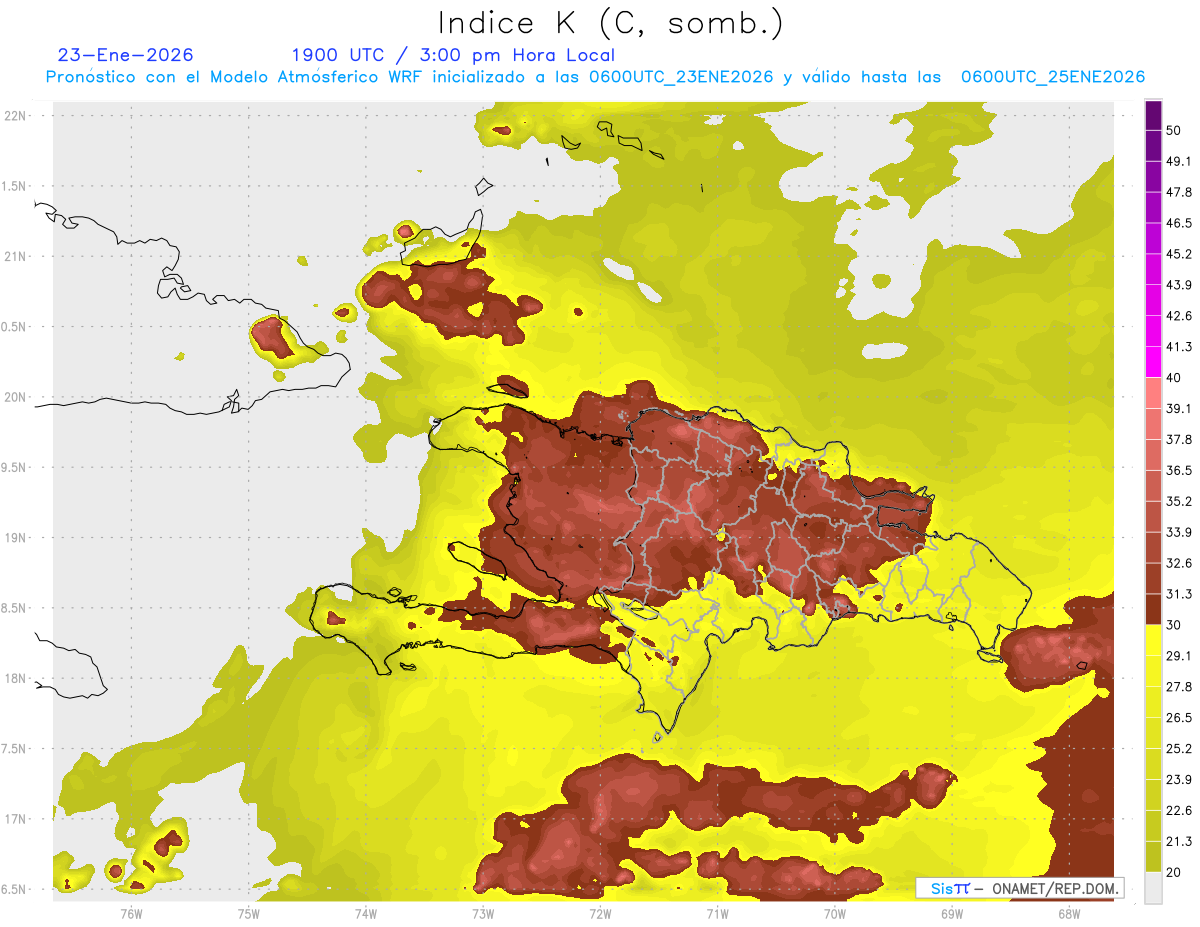Click the 69W longitude axis label
The height and width of the screenshot is (927, 1200).
pyautogui.click(x=952, y=913)
